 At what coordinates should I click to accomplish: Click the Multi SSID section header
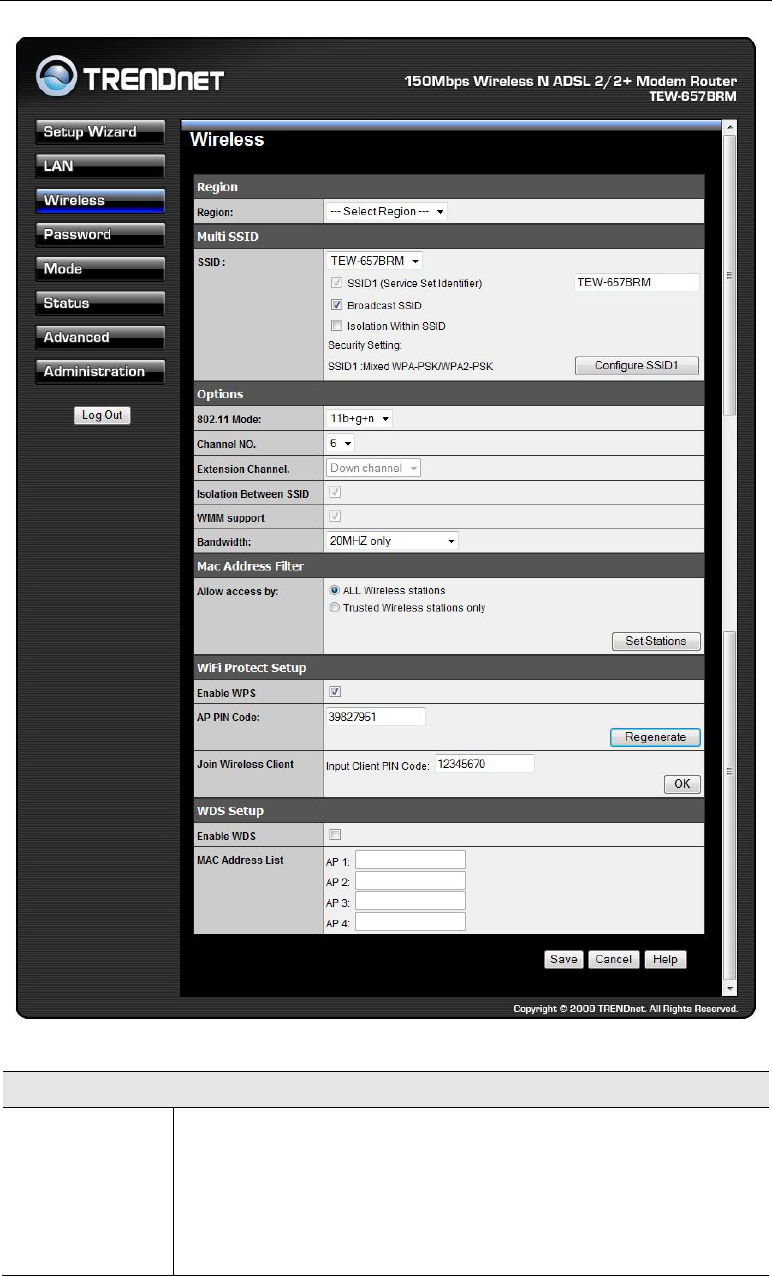point(450,236)
